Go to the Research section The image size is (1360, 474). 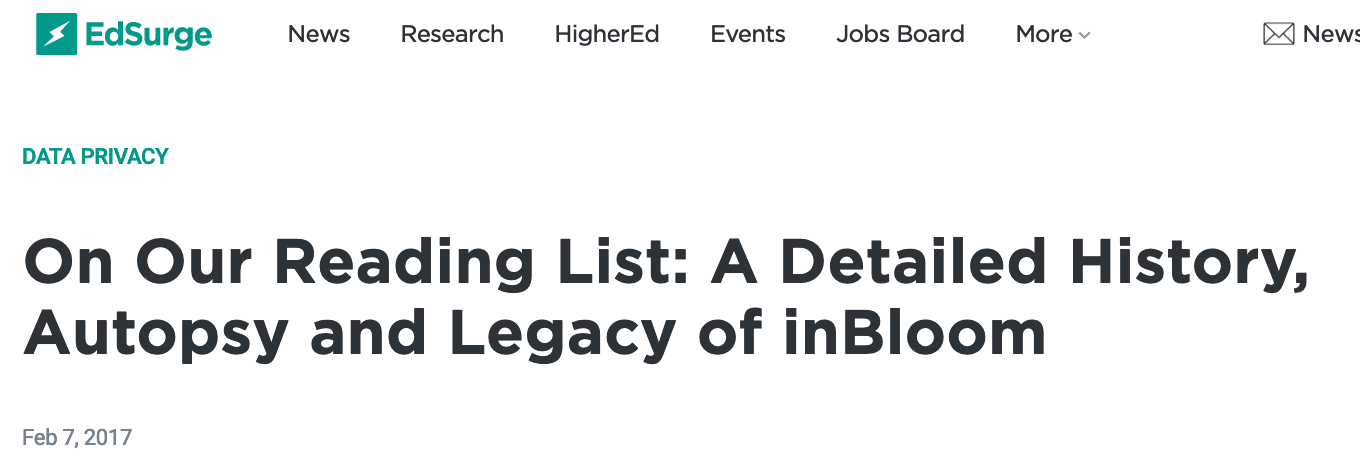452,34
